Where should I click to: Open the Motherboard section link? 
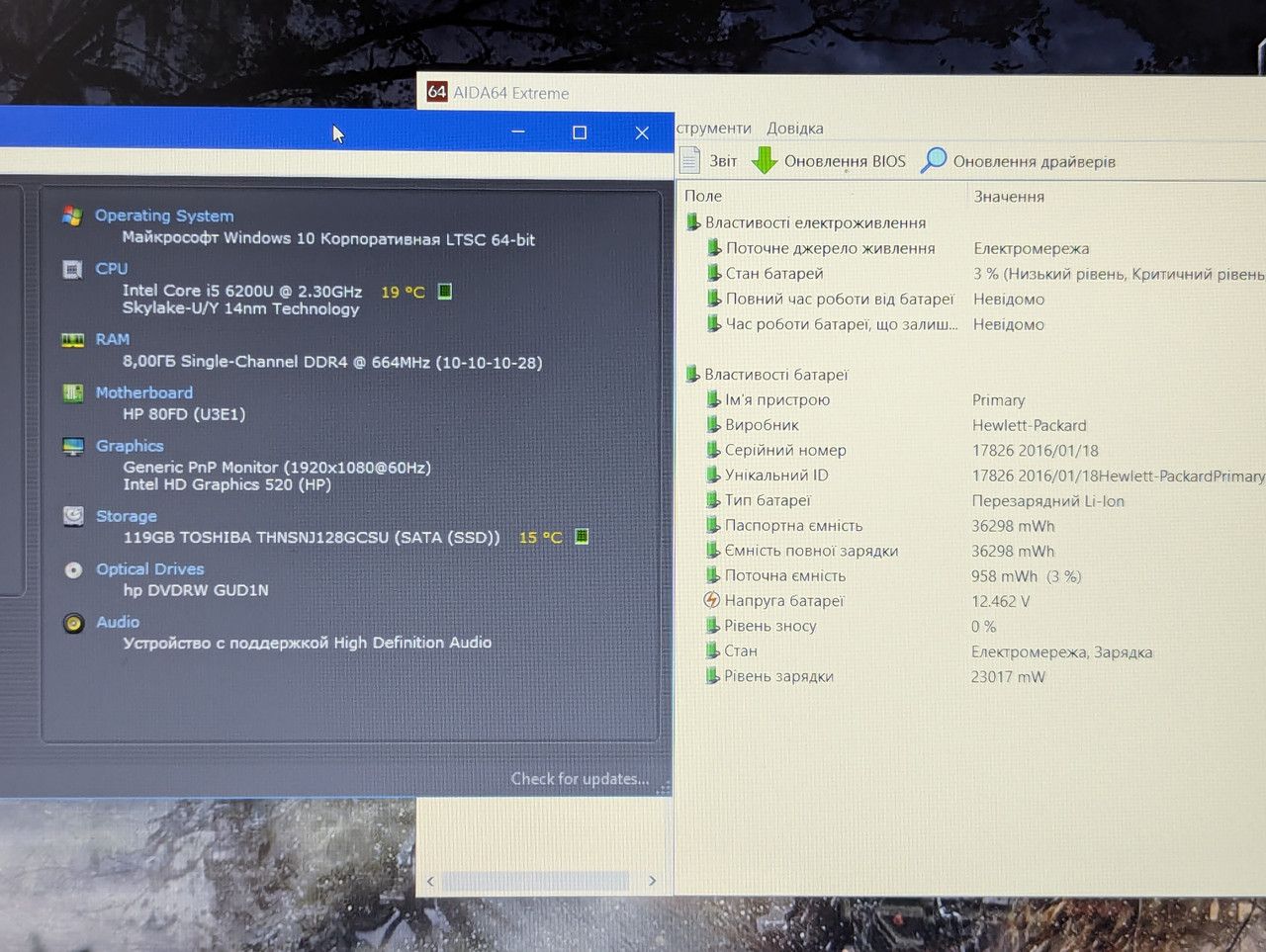(144, 392)
